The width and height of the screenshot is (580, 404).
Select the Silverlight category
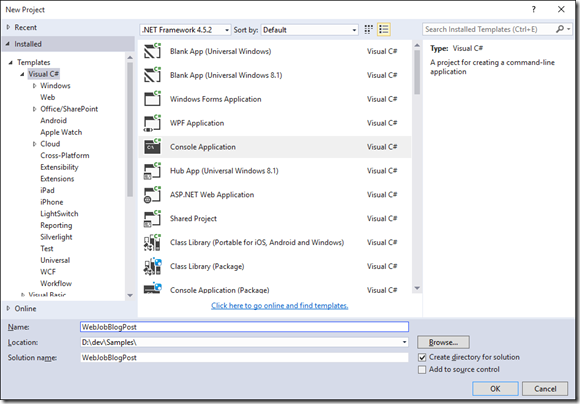click(56, 237)
